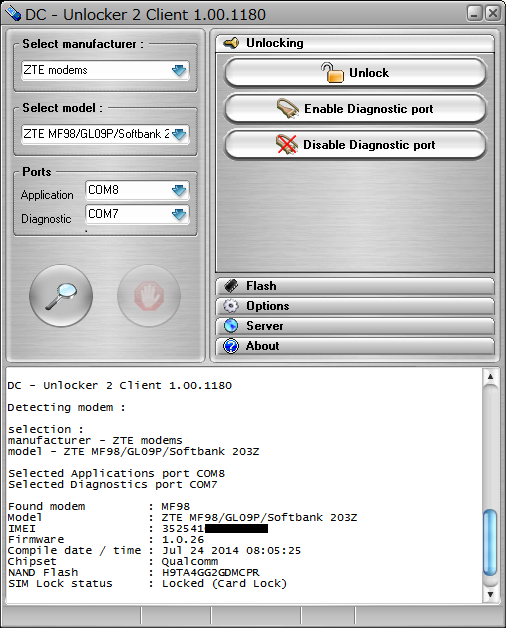Click the key icon beside Unlocking

[231, 42]
